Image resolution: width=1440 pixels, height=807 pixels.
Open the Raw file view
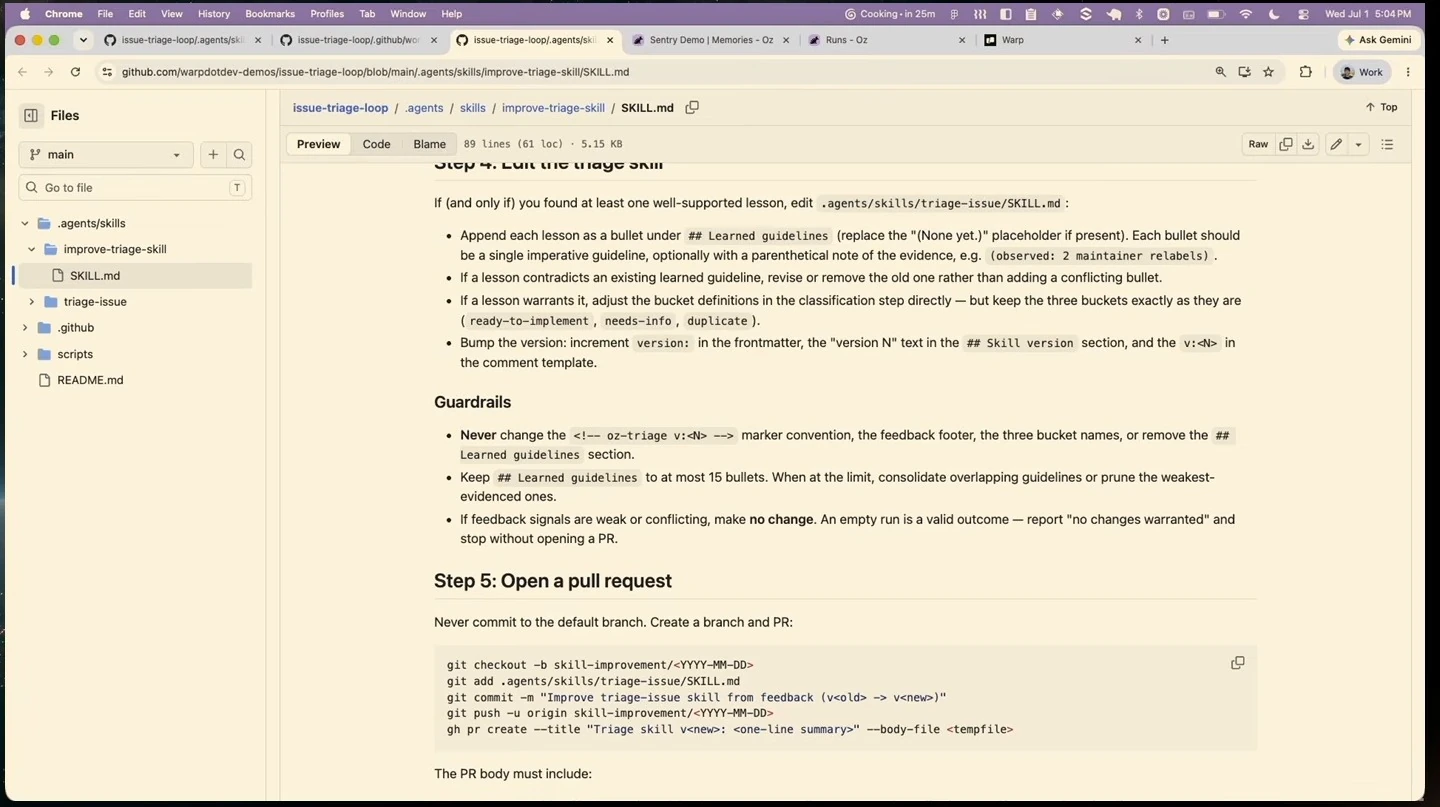tap(1258, 144)
